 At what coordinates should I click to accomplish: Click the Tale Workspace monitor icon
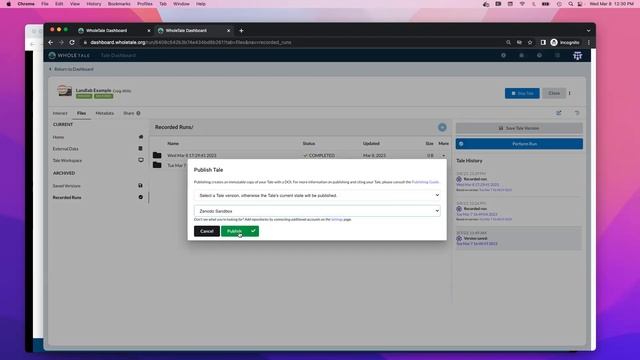click(x=141, y=160)
